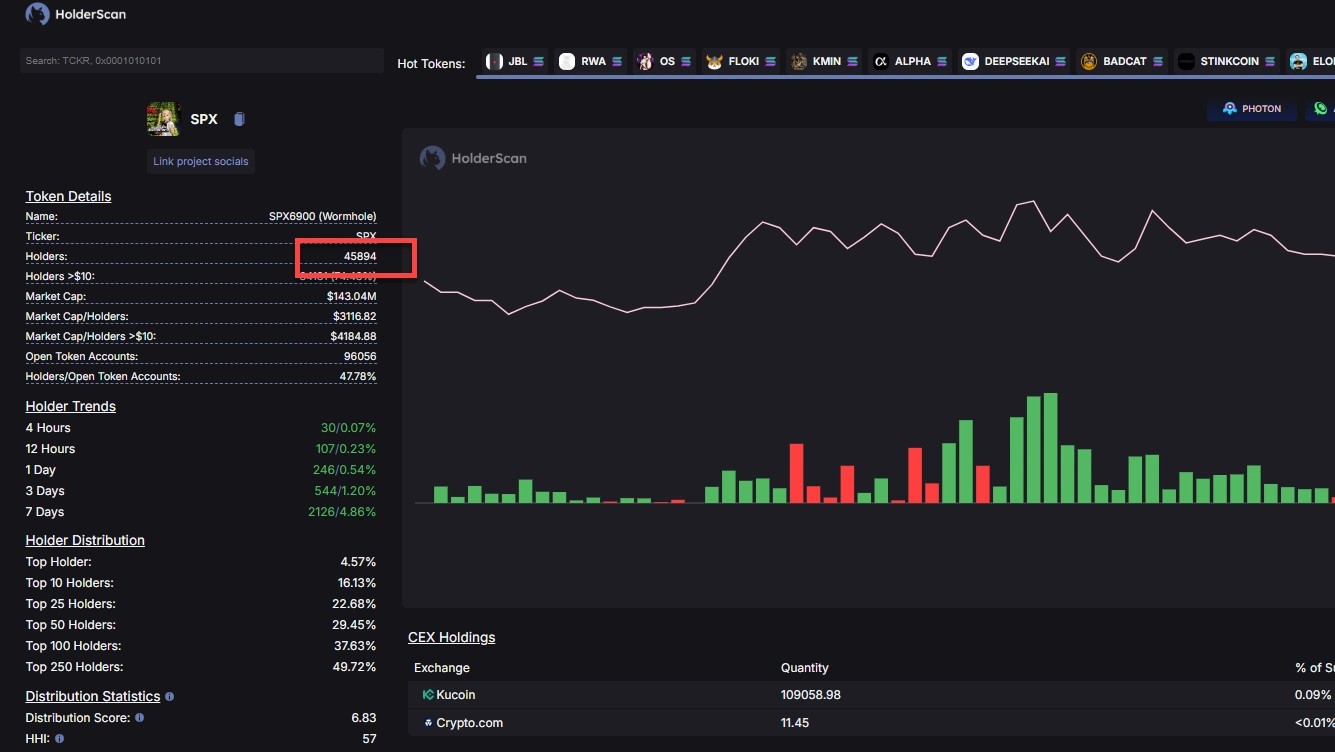Viewport: 1335px width, 752px height.
Task: Click the DEEPSEEKAI token icon
Action: (x=970, y=62)
